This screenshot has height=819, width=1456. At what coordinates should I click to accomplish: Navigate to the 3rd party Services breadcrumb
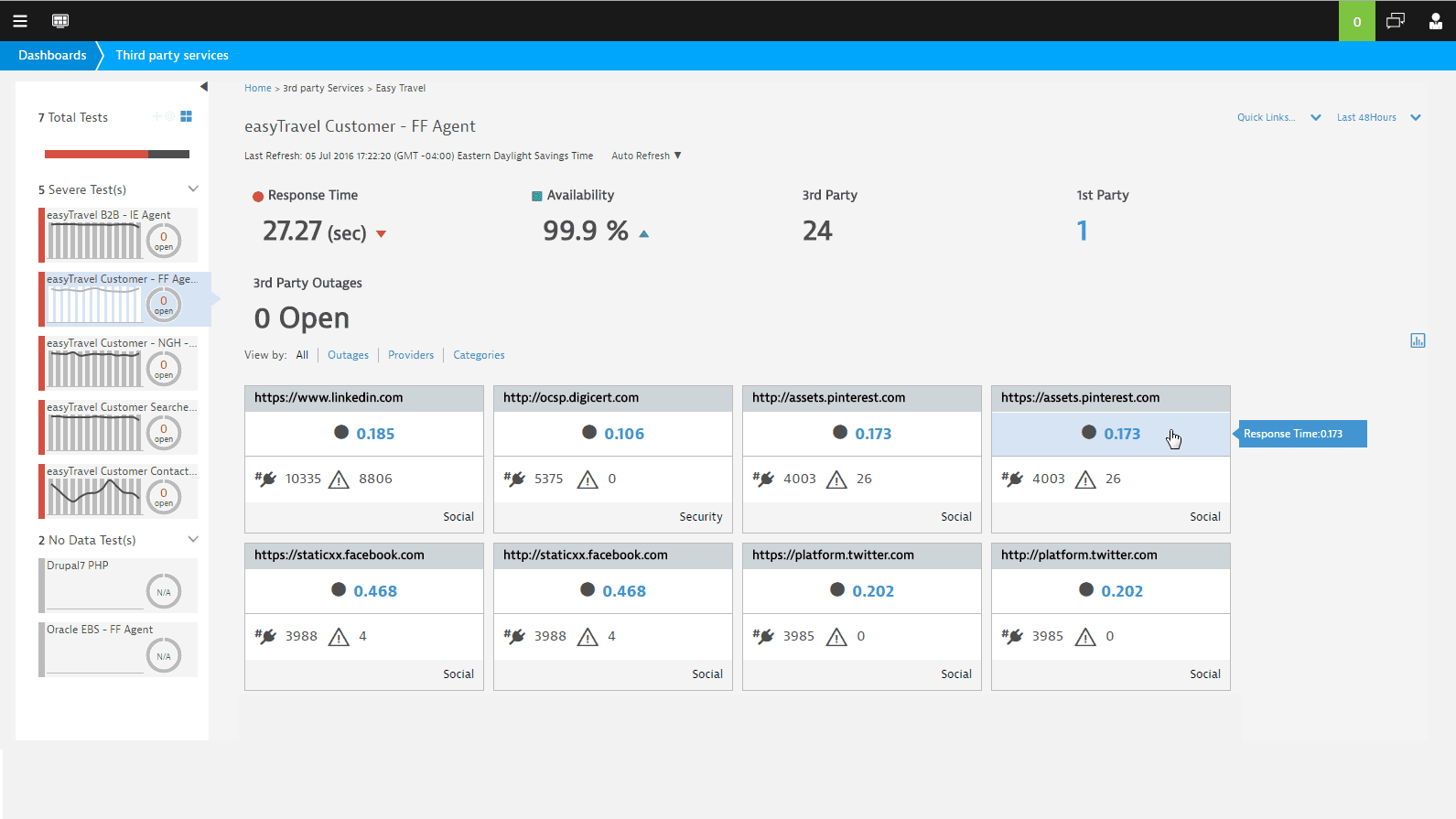tap(323, 88)
